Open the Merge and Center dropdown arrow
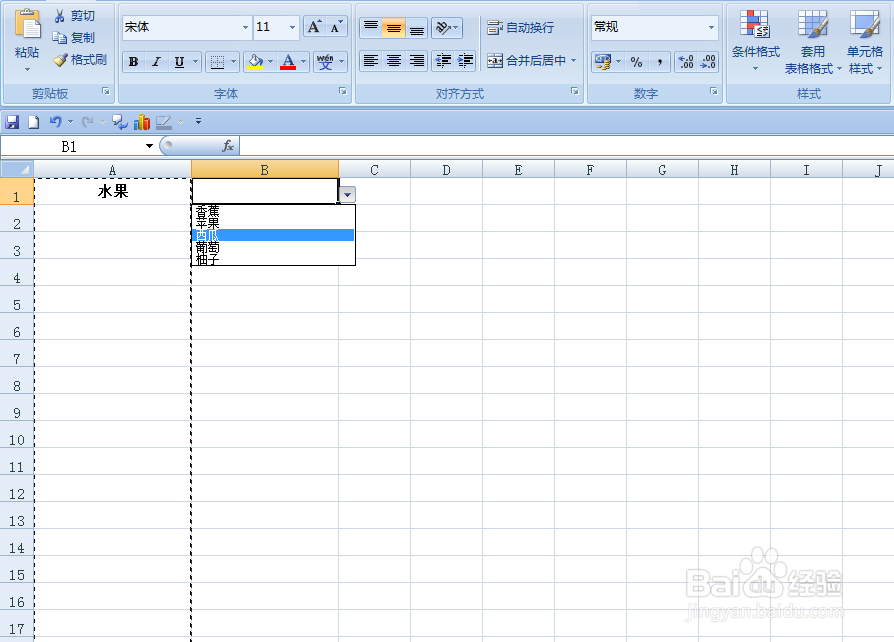The width and height of the screenshot is (894, 642). (574, 60)
